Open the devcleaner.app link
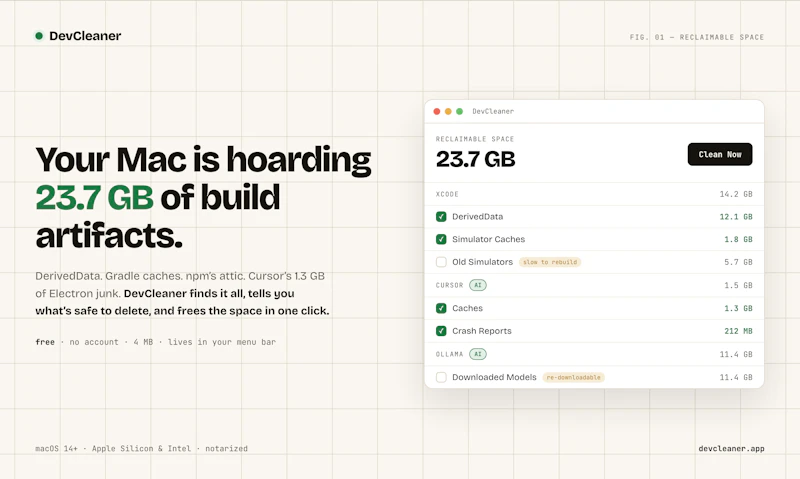This screenshot has height=479, width=800. click(x=731, y=448)
